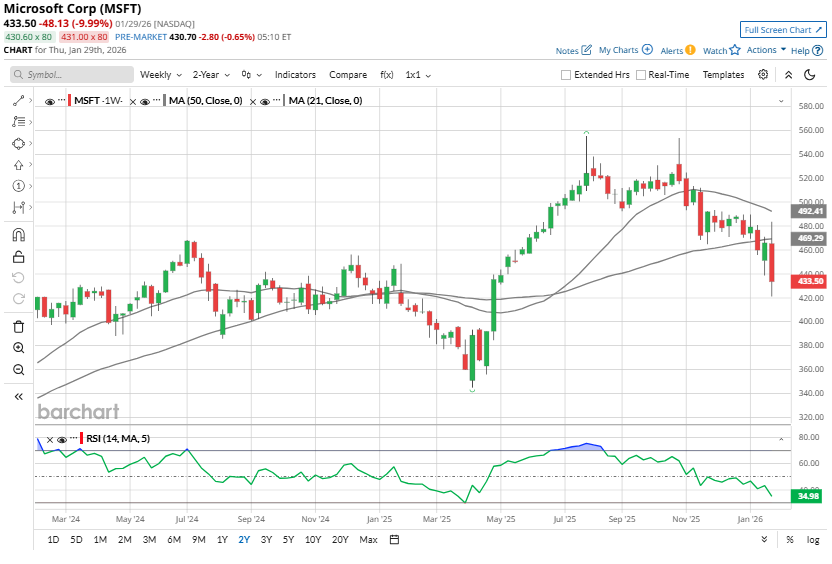Hide the MA (50, Close, 0) indicator
The image size is (832, 564).
tap(145, 101)
